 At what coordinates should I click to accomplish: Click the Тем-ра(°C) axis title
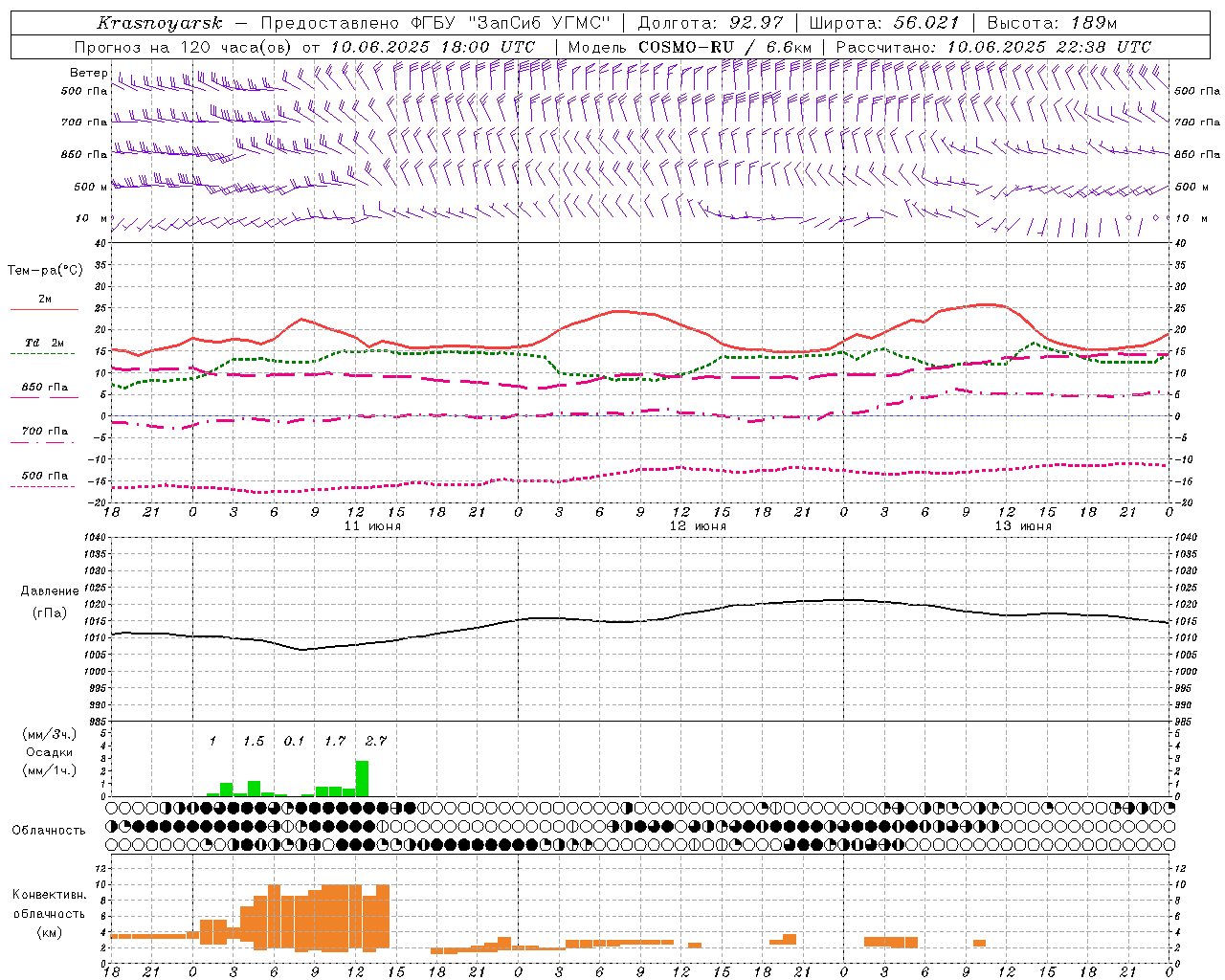tap(45, 271)
